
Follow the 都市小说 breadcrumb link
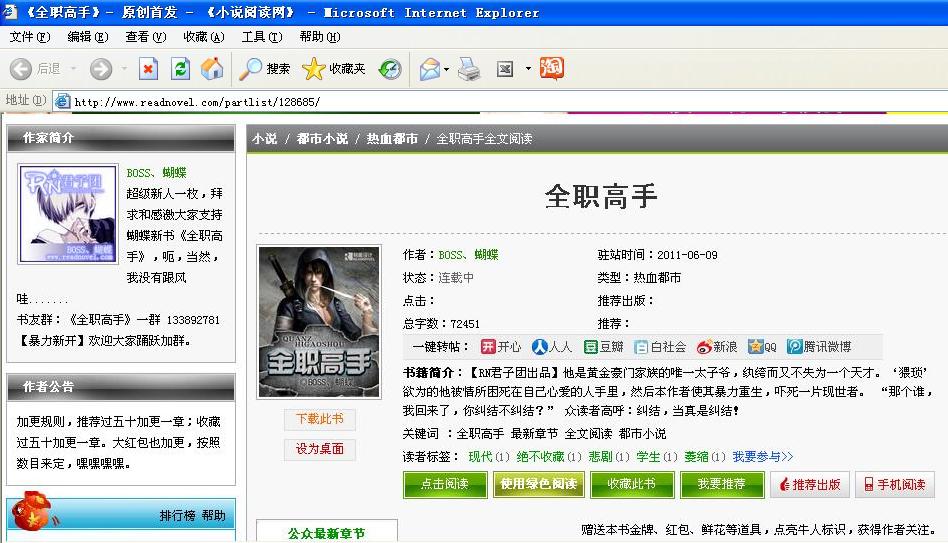(x=322, y=138)
